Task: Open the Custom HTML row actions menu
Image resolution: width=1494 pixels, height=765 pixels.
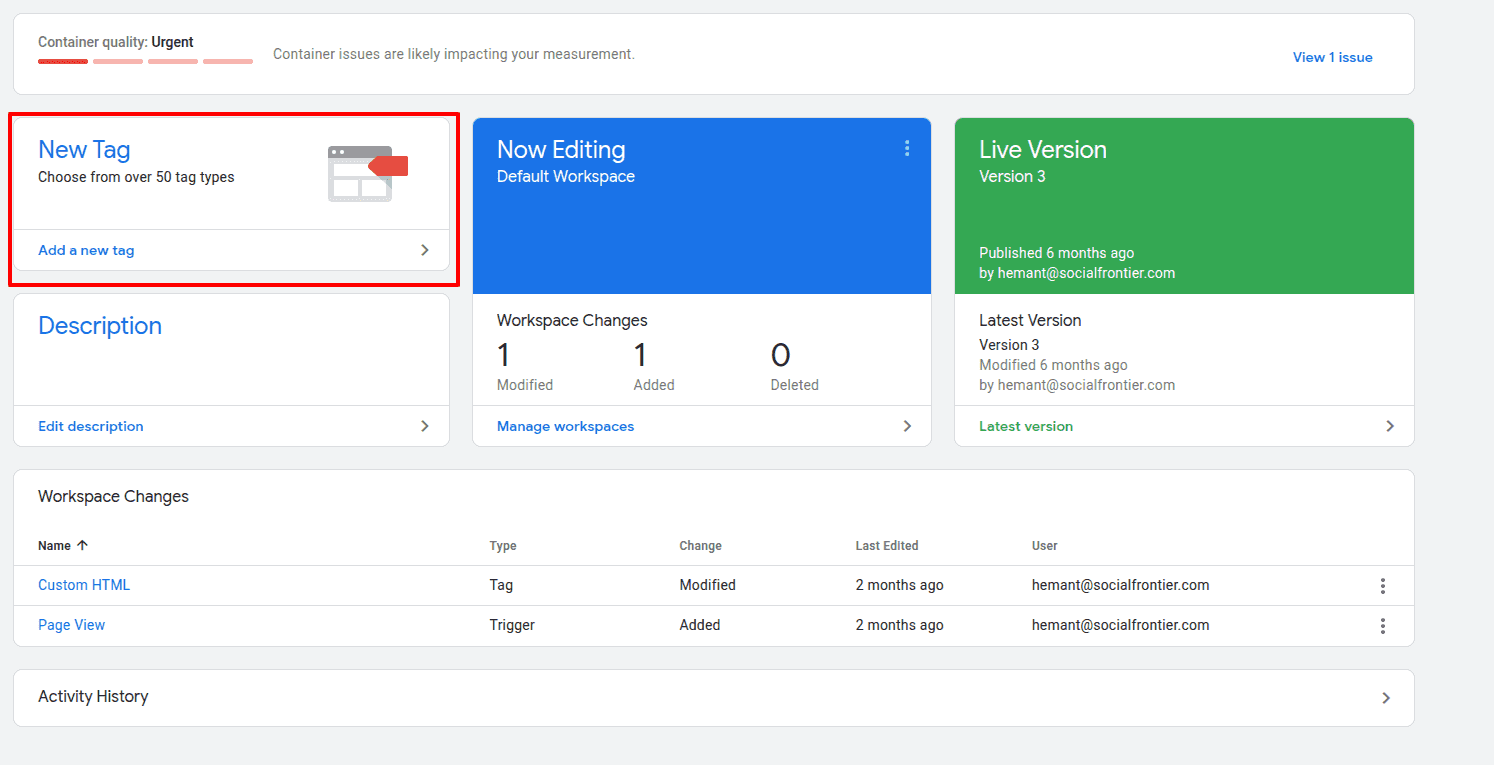Action: click(1383, 585)
